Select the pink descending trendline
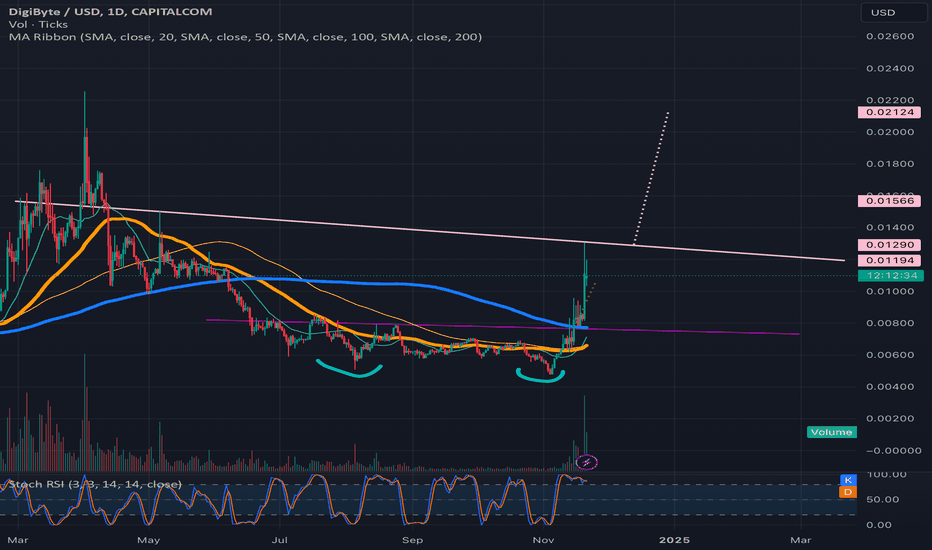932x550 pixels. (429, 231)
